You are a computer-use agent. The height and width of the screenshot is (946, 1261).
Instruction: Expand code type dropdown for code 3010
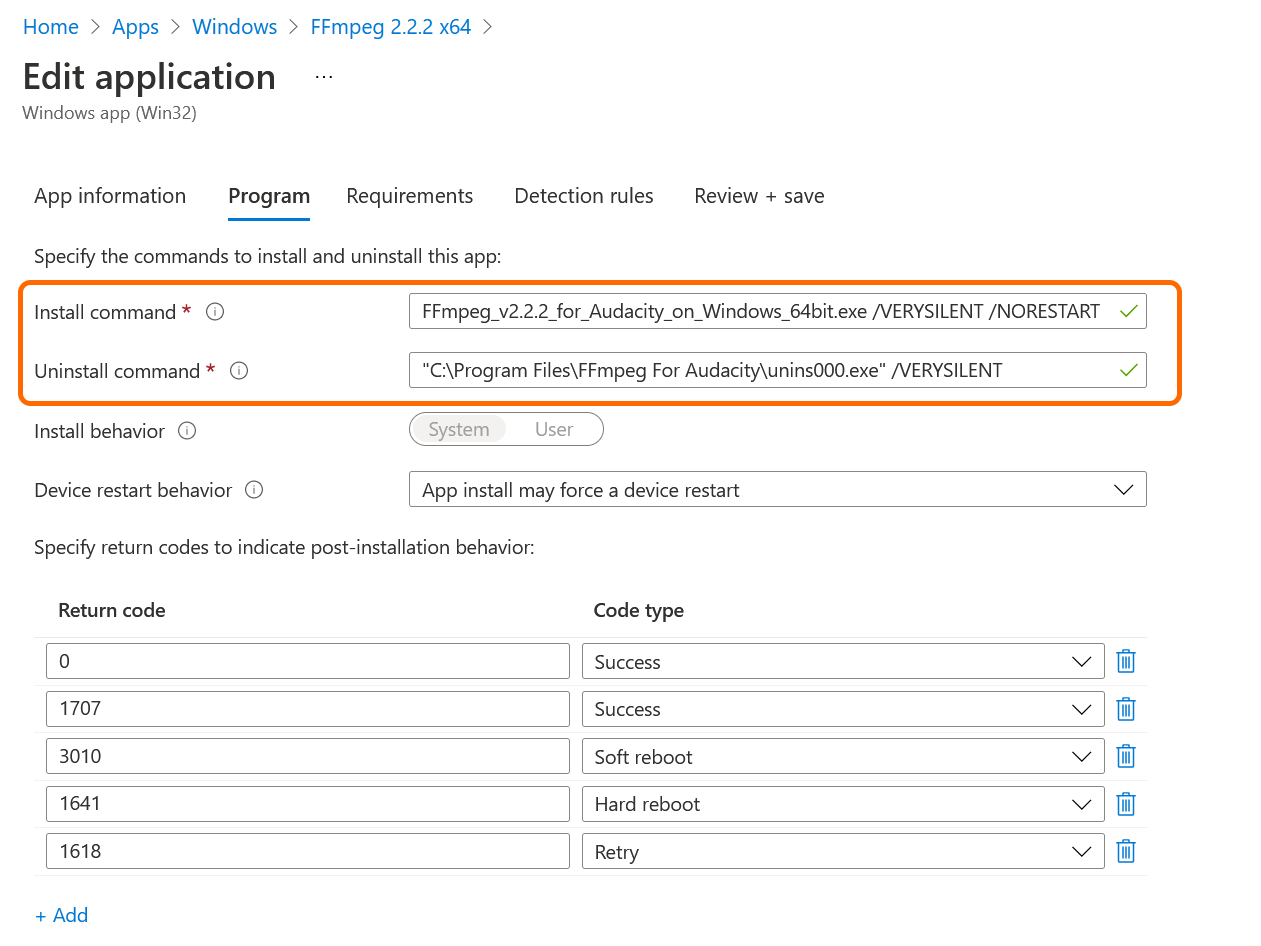pos(842,757)
